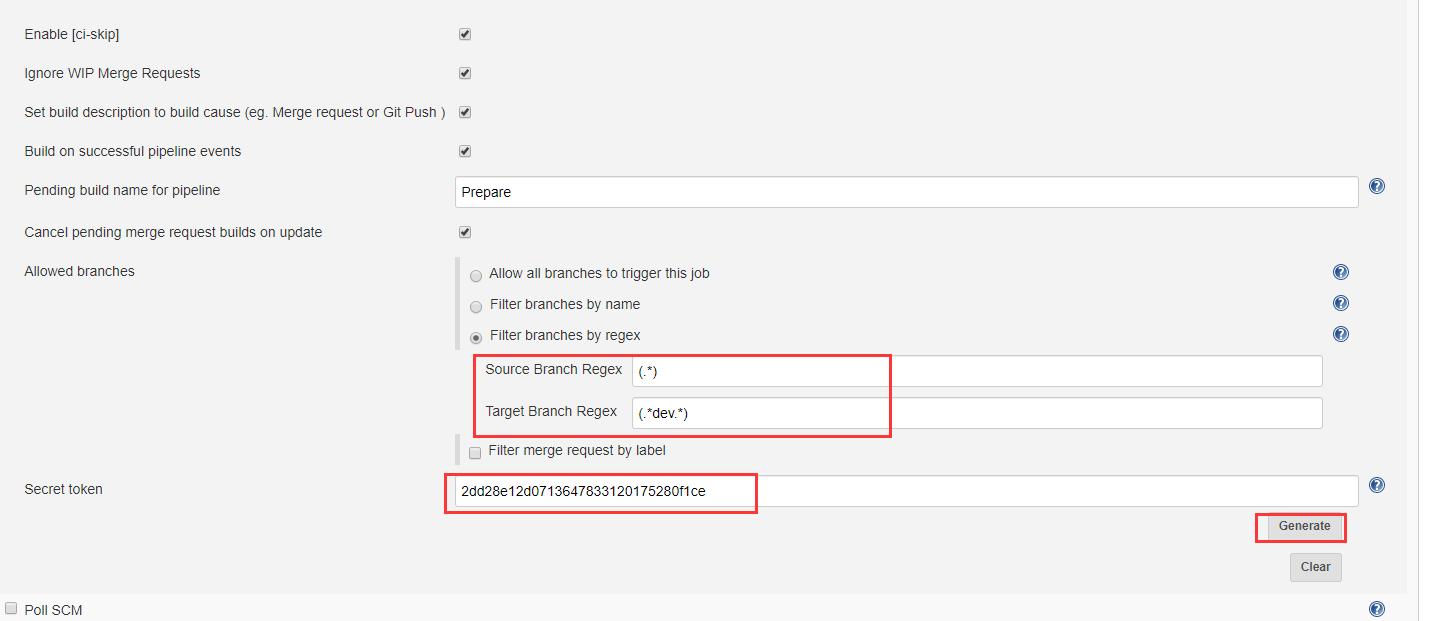Screen dimensions: 1444x621
Task: Select Allow all branches to trigger this job
Action: [x=476, y=276]
